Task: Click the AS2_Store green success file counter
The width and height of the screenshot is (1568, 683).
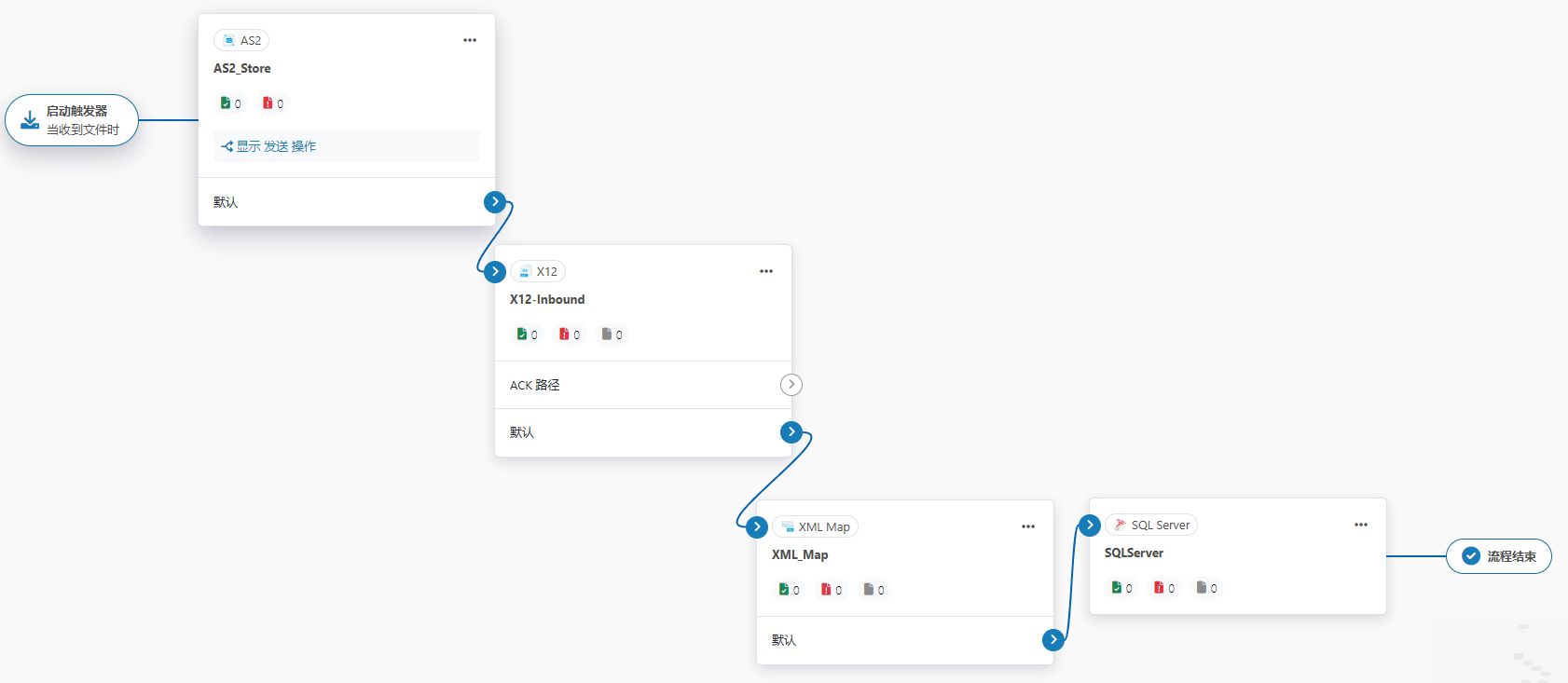Action: click(230, 103)
